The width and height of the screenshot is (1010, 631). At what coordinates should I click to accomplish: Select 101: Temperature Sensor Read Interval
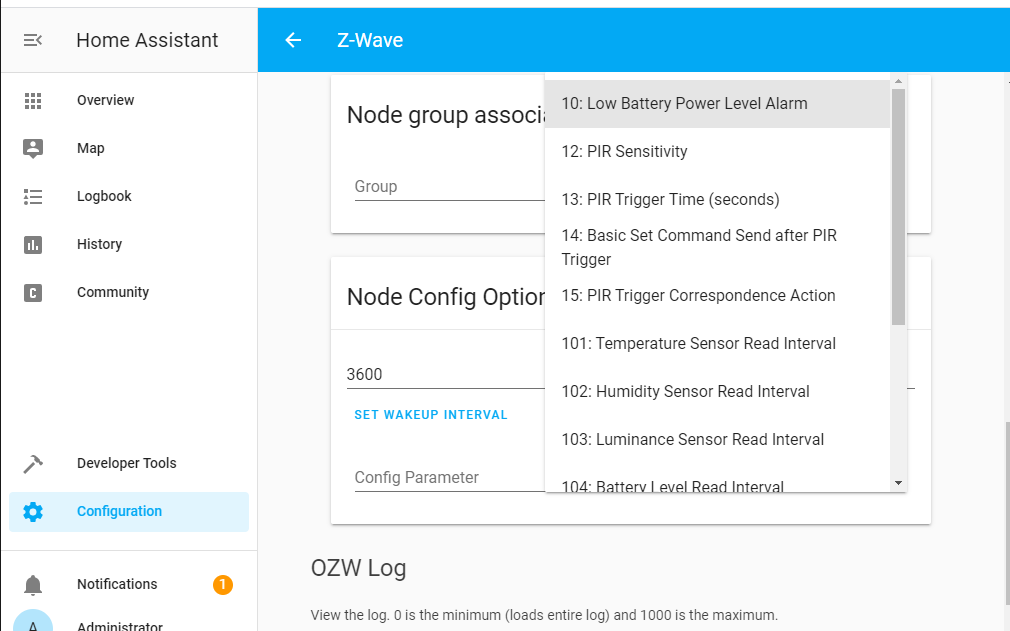[x=698, y=344]
